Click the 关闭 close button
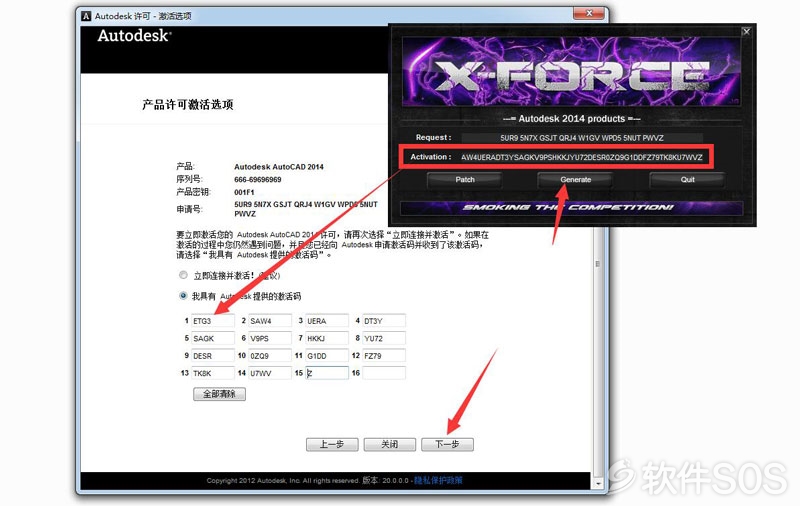The width and height of the screenshot is (800, 506). click(x=390, y=444)
